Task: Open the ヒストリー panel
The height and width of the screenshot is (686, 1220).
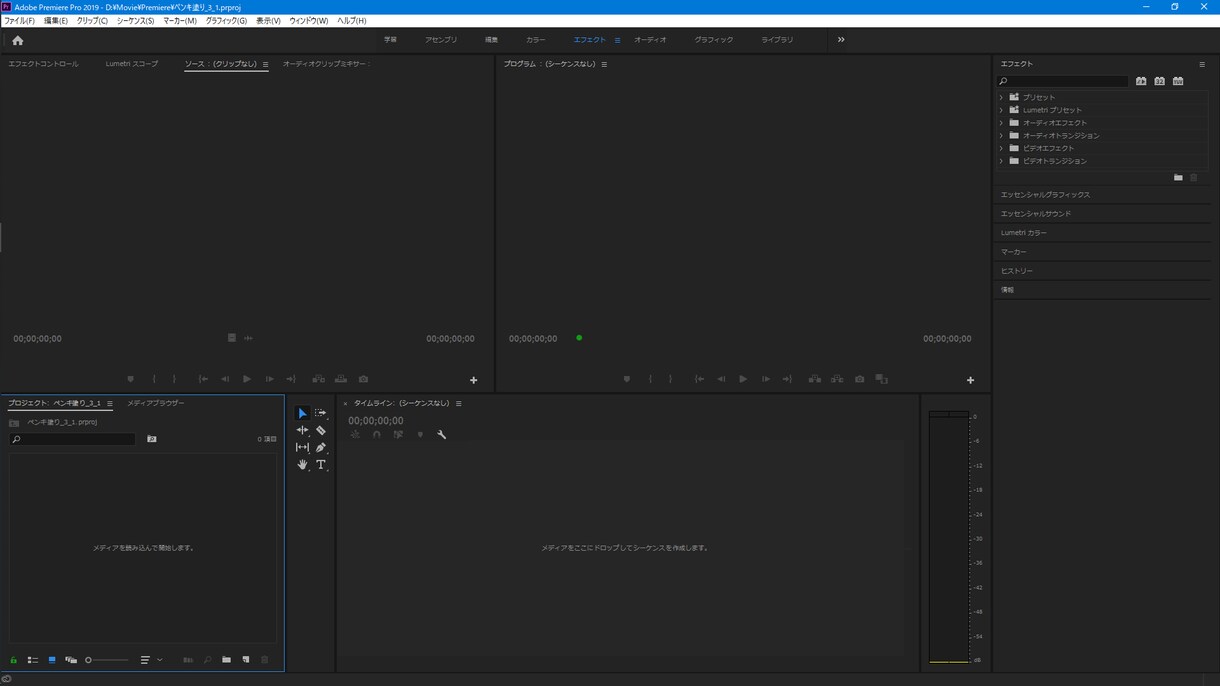Action: coord(1017,271)
